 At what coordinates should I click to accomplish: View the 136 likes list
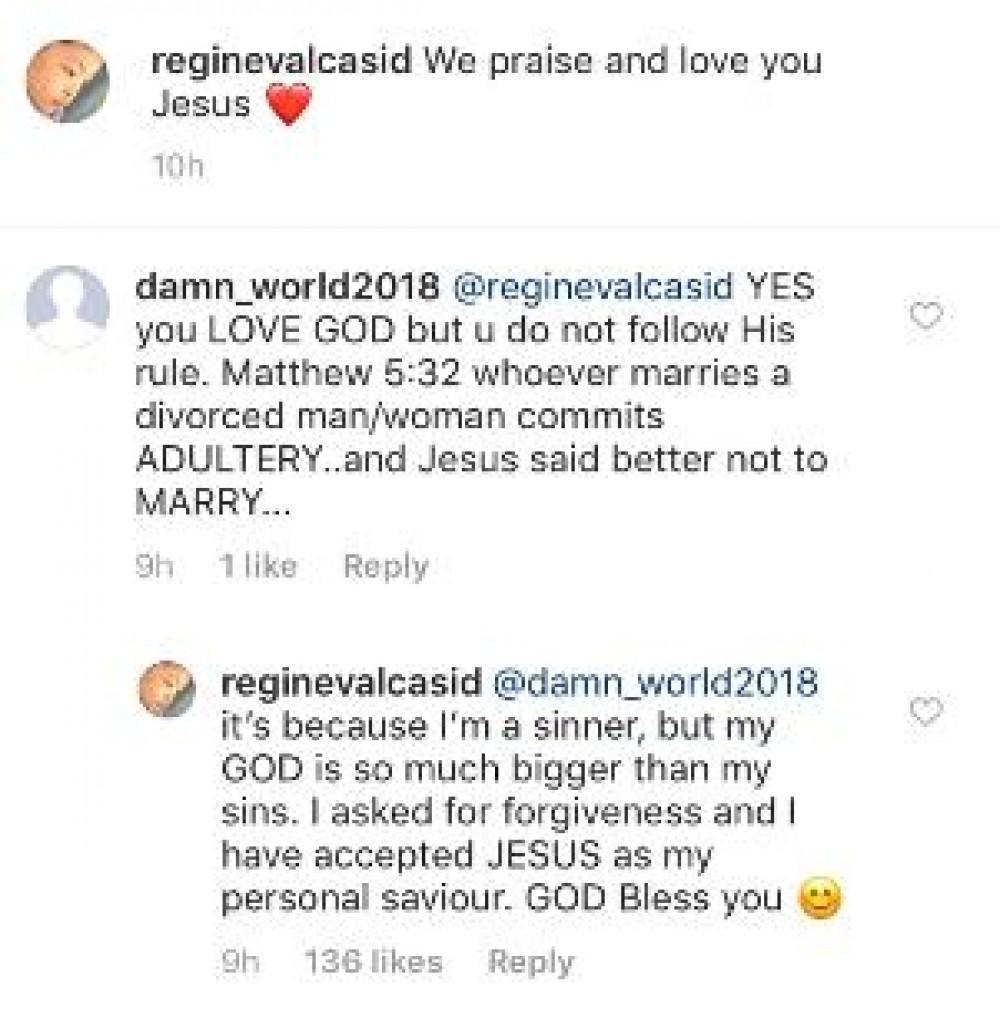[x=372, y=963]
